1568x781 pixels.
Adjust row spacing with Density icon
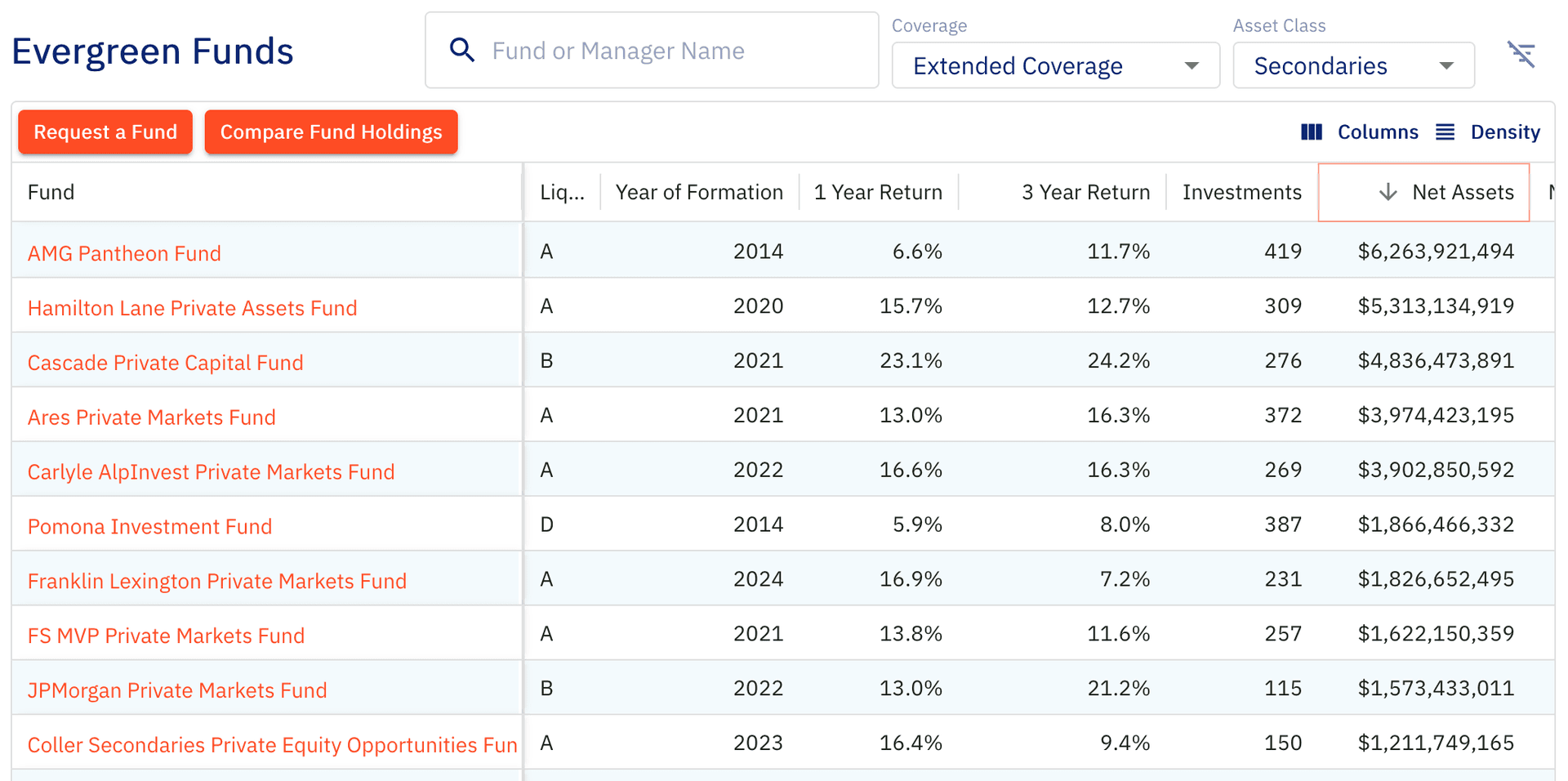[1445, 132]
